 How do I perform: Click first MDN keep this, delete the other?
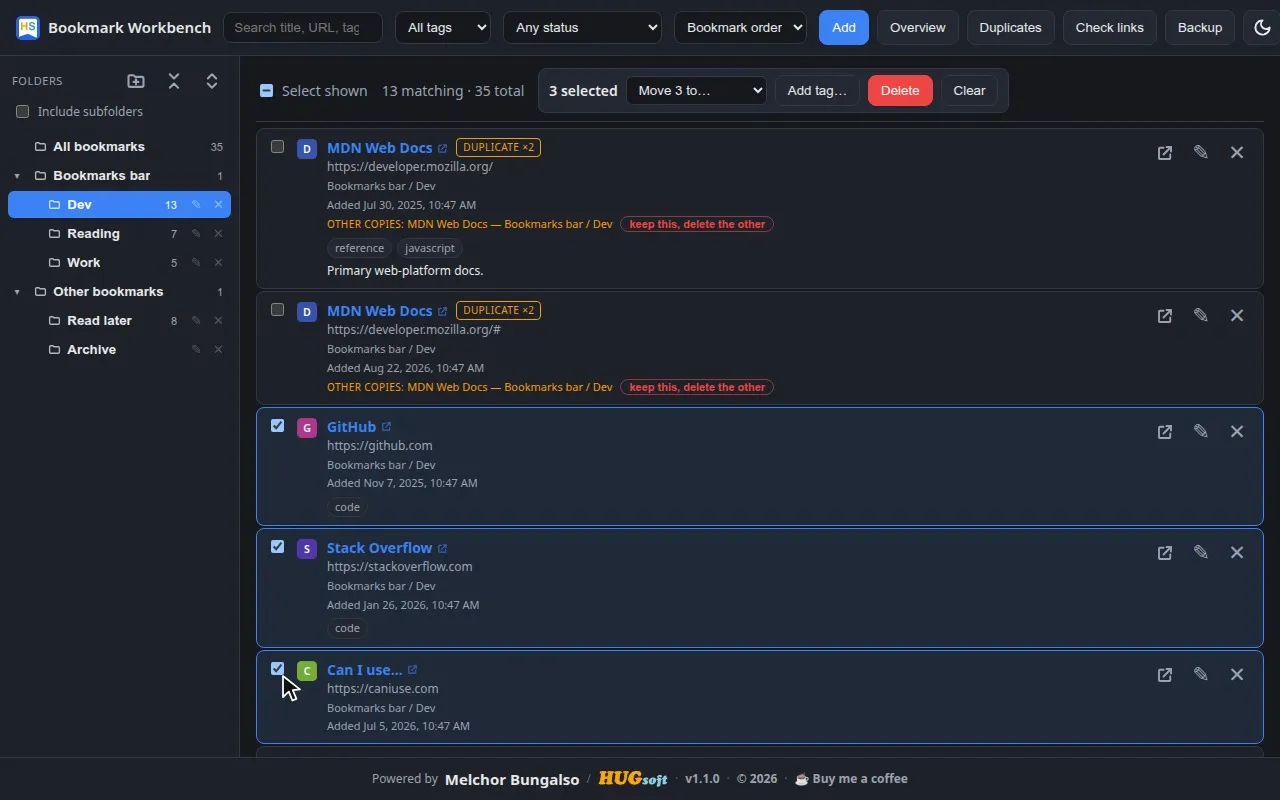(697, 224)
